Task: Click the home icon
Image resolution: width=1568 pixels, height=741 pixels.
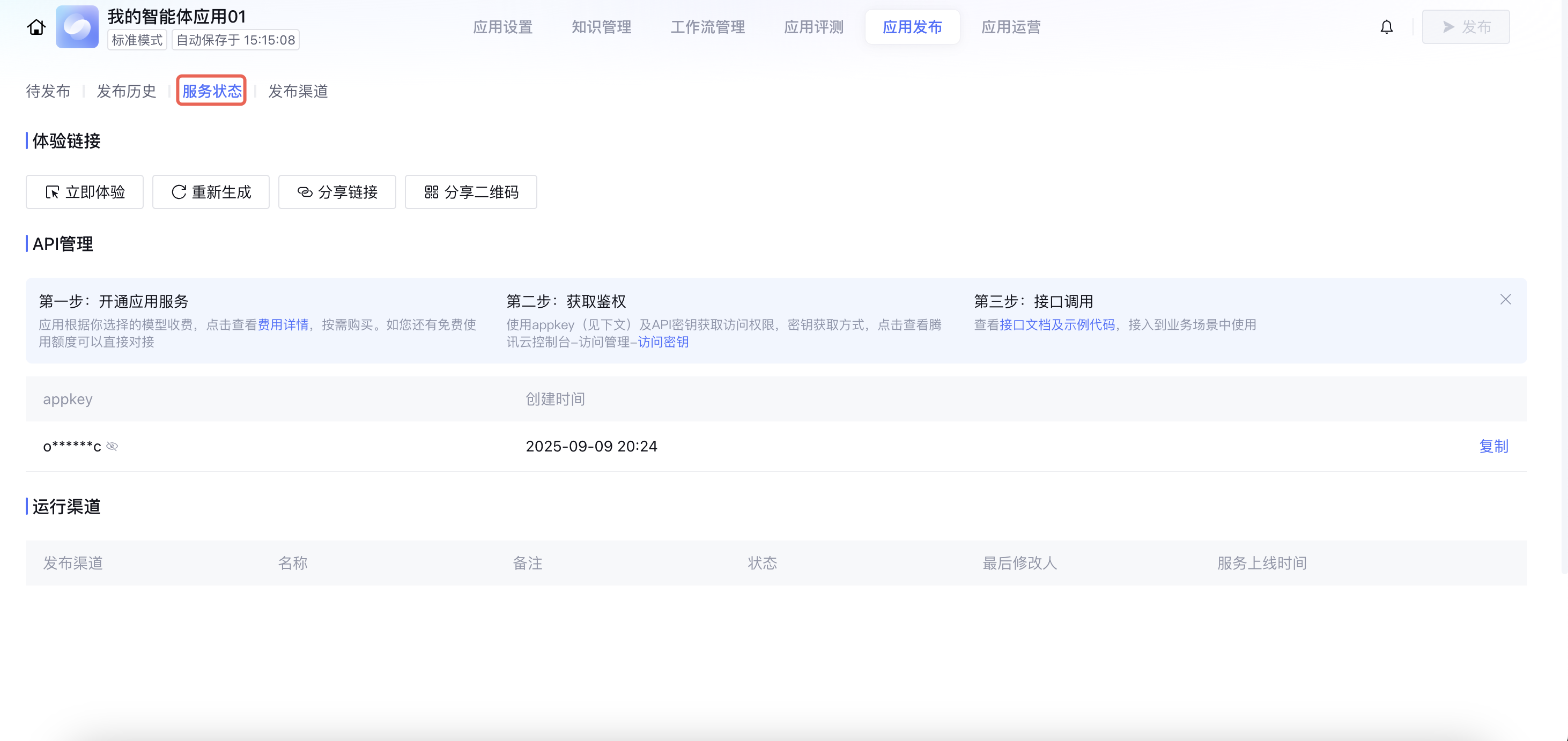Action: pos(36,27)
